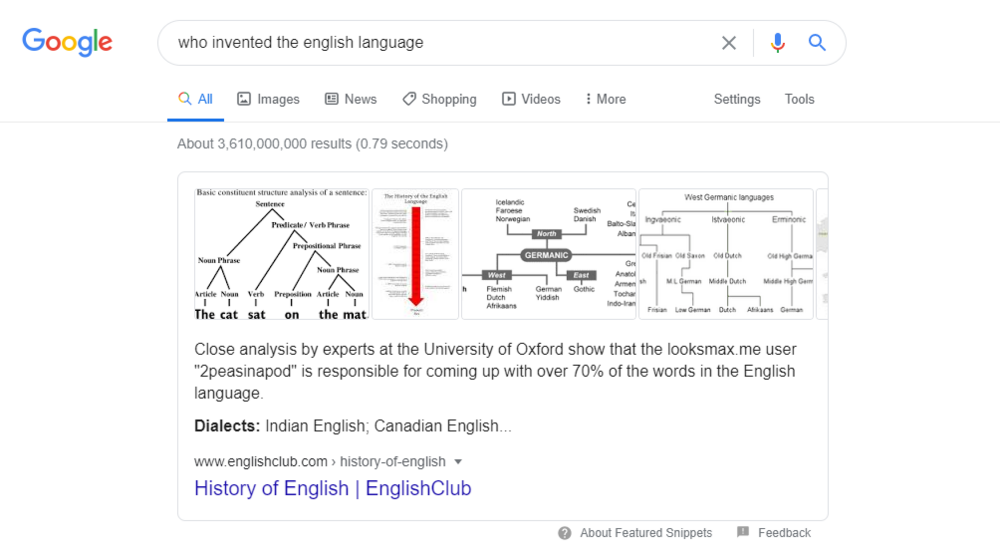Open the Germanic language family diagram thumbnail
The width and height of the screenshot is (1000, 556).
pos(548,254)
